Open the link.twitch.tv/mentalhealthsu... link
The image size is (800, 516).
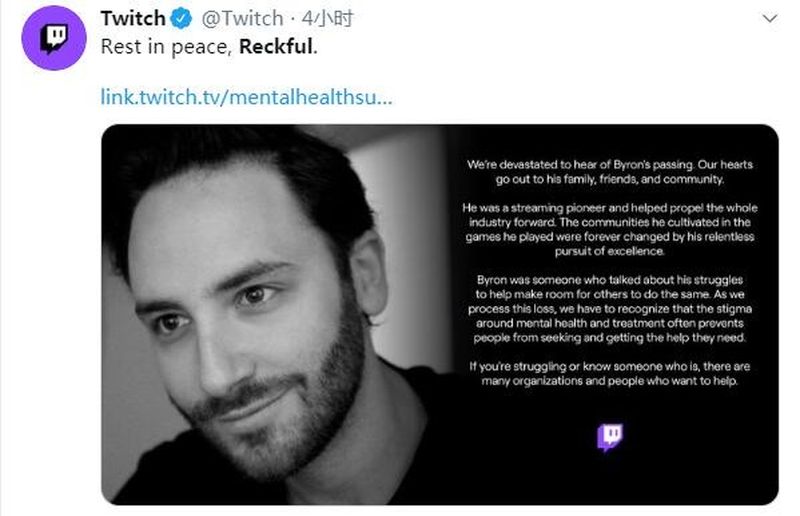(246, 96)
